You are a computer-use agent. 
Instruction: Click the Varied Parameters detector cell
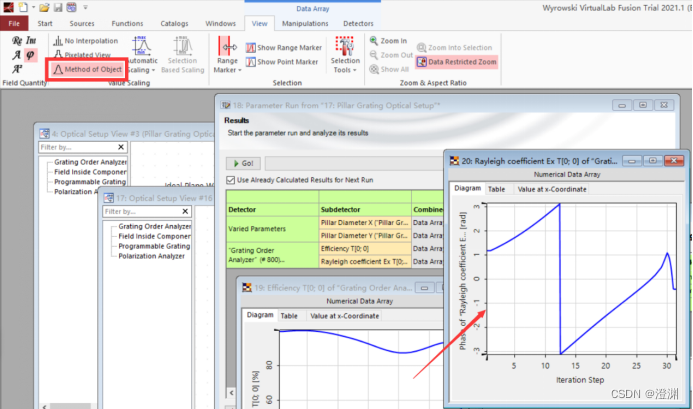(272, 229)
